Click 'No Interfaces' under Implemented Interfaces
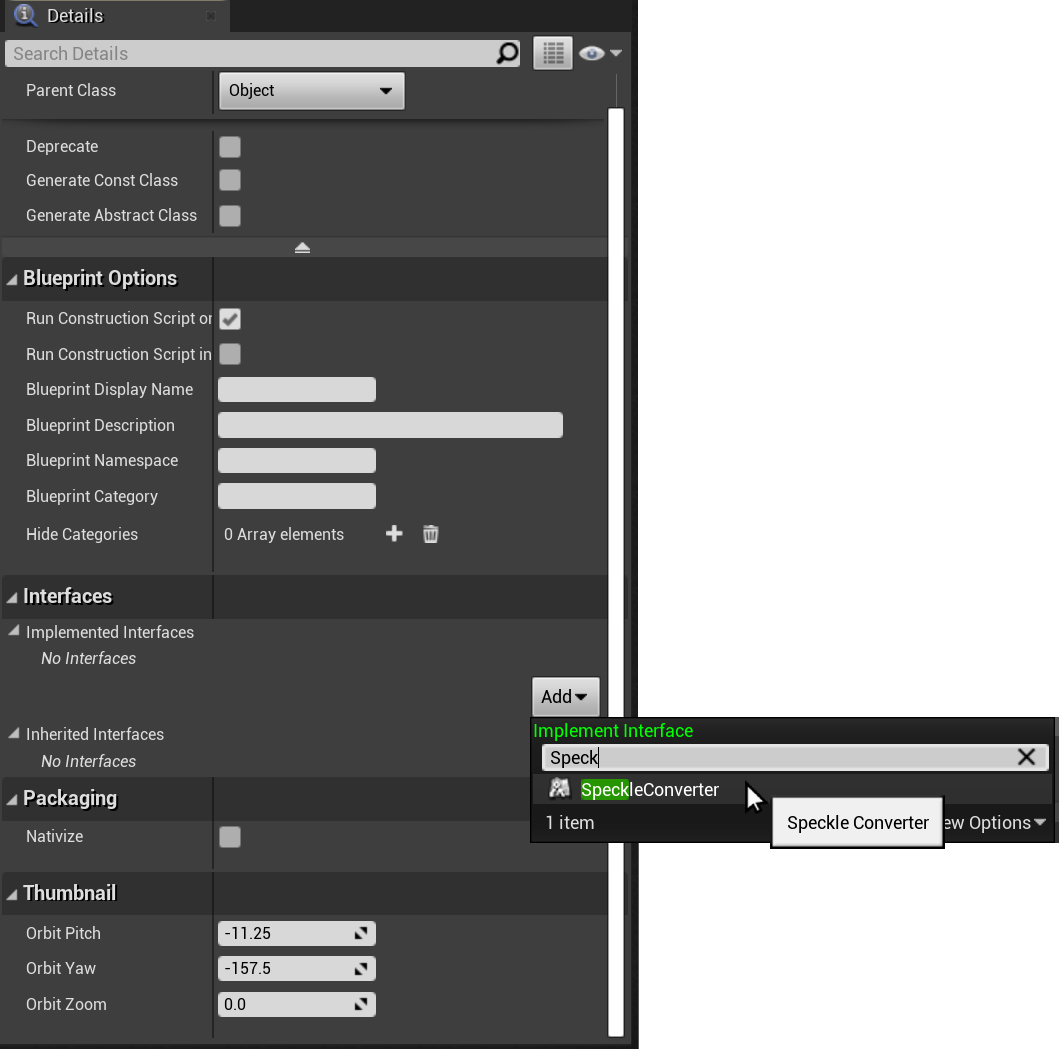The image size is (1059, 1049). (88, 659)
